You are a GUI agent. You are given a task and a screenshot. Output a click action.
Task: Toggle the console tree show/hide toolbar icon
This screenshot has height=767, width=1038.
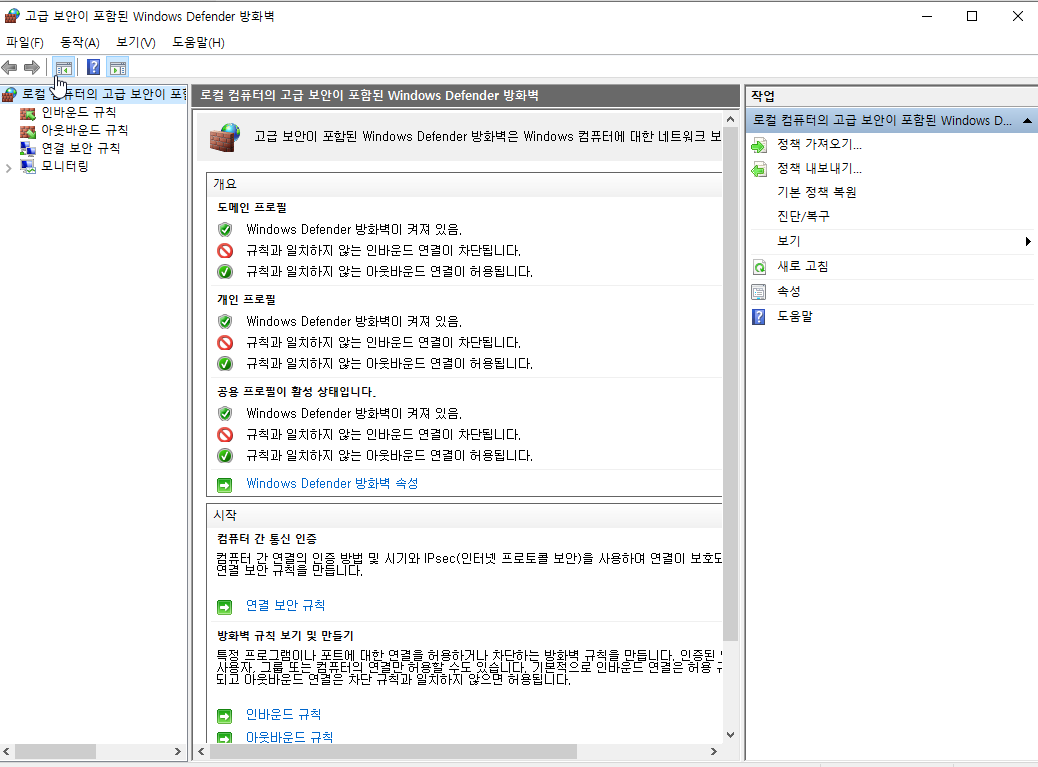click(x=64, y=68)
